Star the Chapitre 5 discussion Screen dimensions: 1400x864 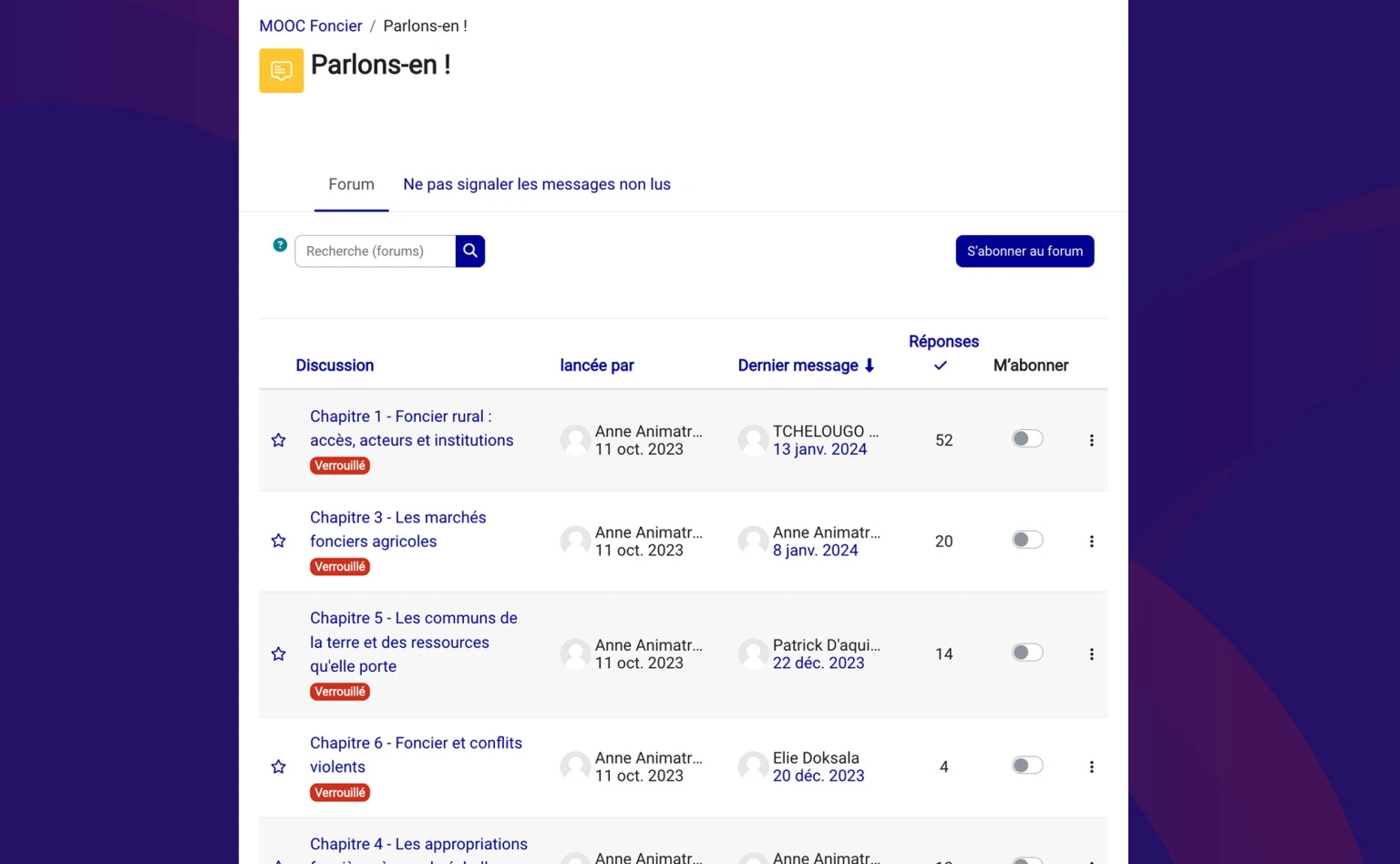[x=279, y=654]
